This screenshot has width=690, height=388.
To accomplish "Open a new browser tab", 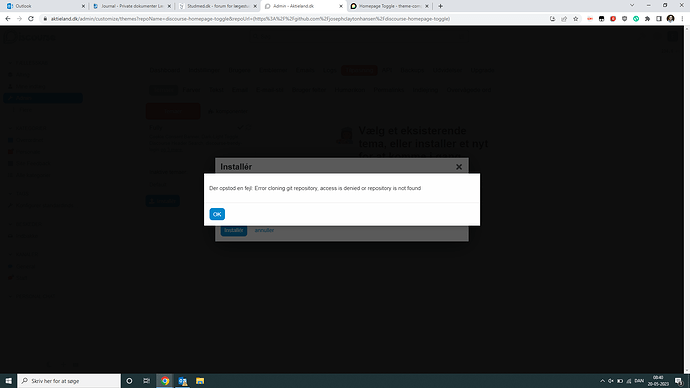I will click(x=440, y=6).
